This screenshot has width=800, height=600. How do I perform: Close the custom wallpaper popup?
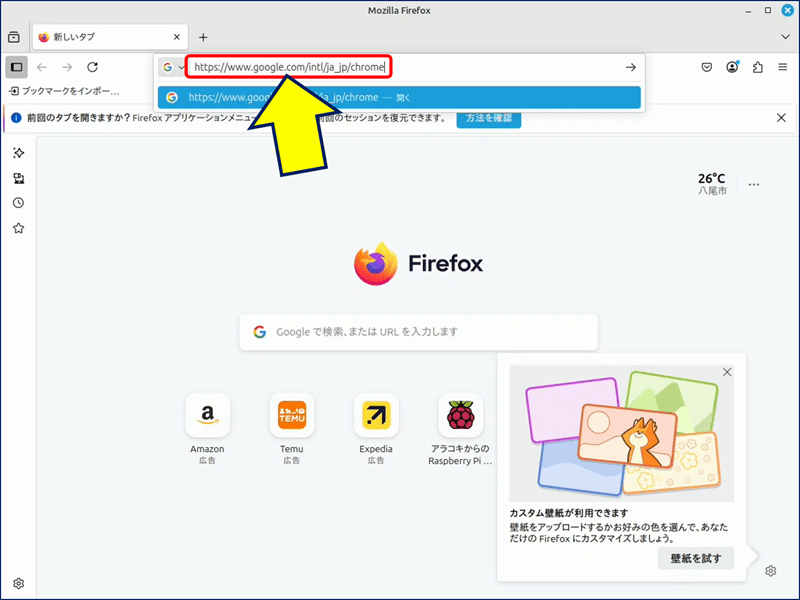[727, 372]
